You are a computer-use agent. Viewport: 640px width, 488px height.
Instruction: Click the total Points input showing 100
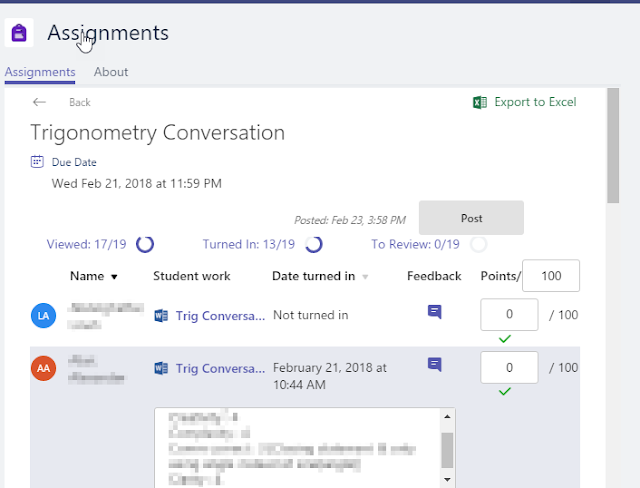tap(551, 276)
